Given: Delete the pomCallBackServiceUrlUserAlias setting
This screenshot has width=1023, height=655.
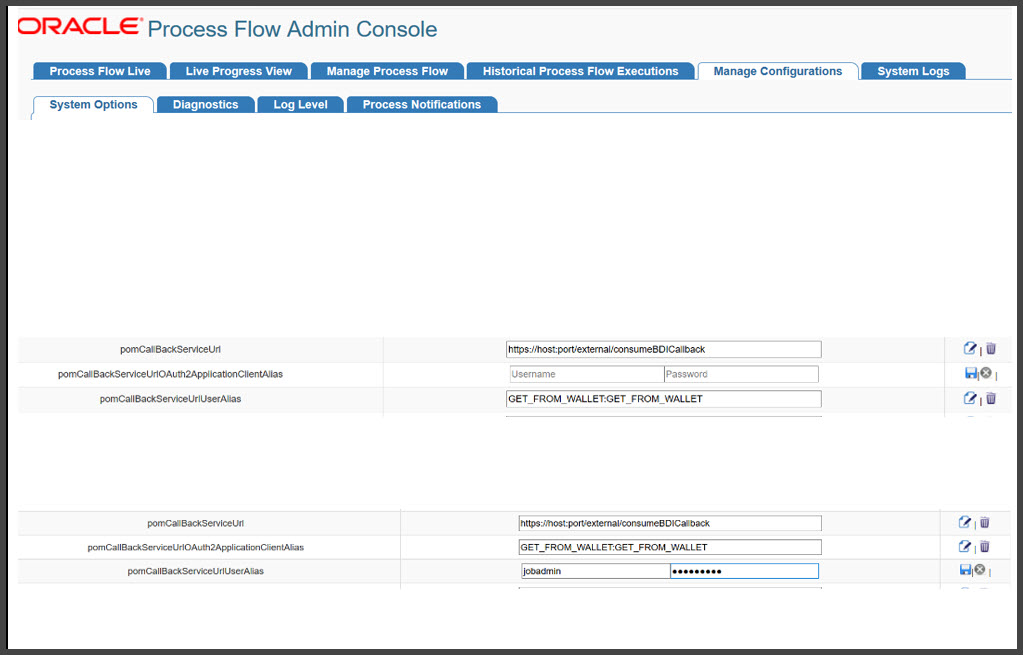Looking at the screenshot, I should [x=990, y=398].
